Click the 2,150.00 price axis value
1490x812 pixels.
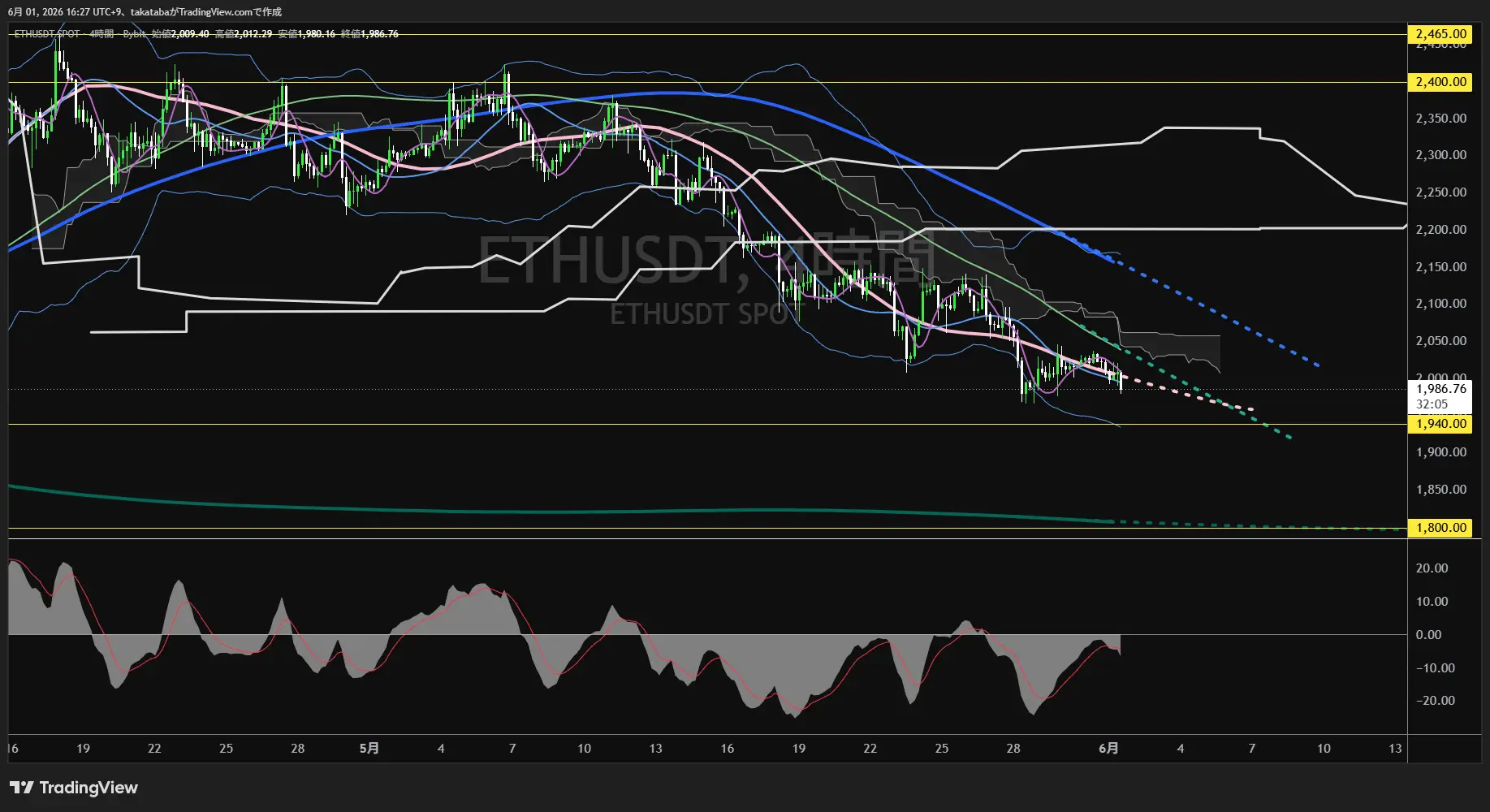1441,267
